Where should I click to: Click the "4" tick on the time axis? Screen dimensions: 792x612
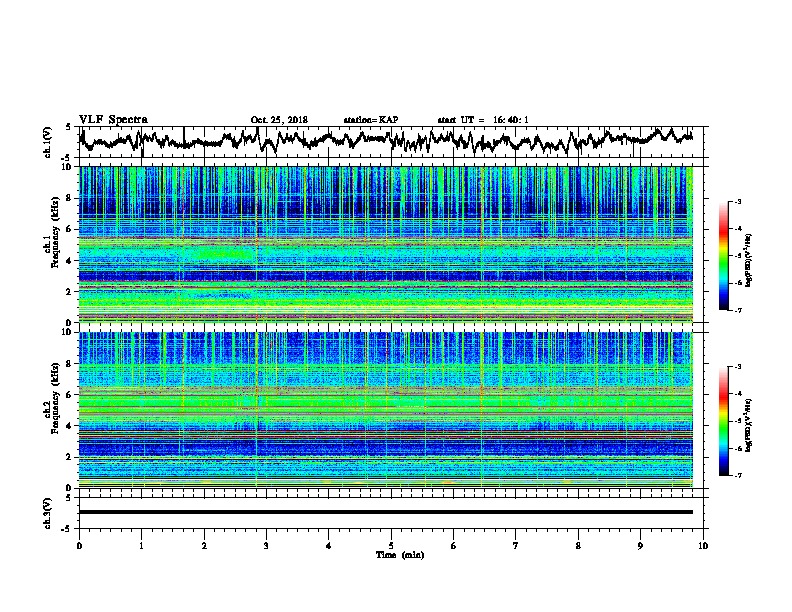[x=329, y=546]
